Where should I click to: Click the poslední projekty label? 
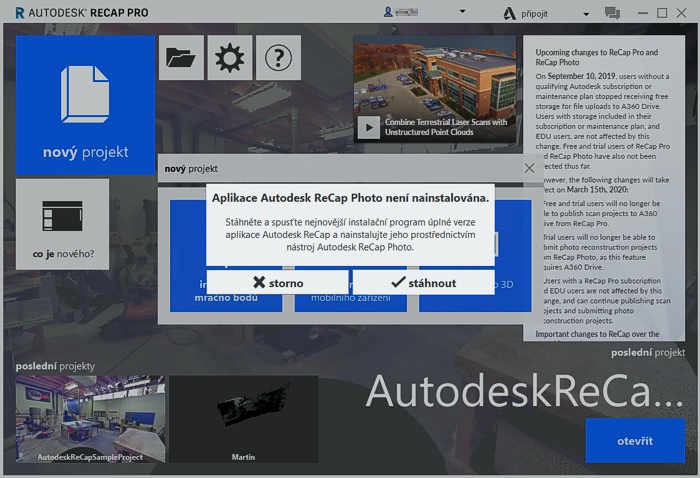click(x=55, y=366)
